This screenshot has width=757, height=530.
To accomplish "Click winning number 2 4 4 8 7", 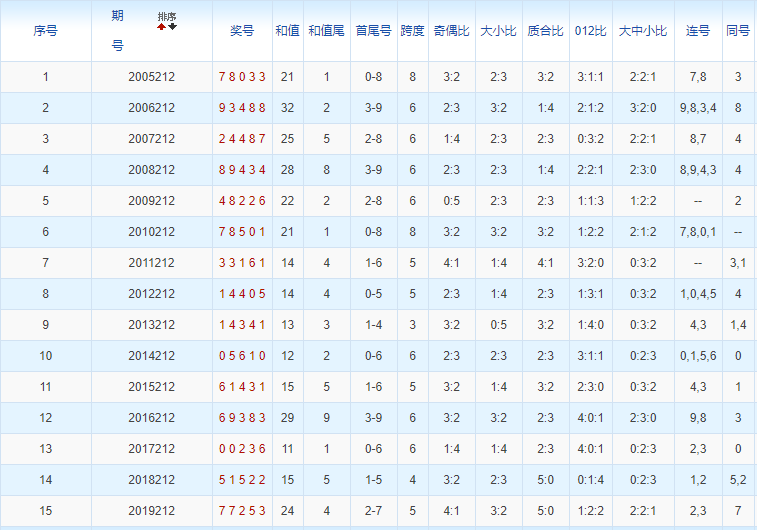I will point(242,139).
